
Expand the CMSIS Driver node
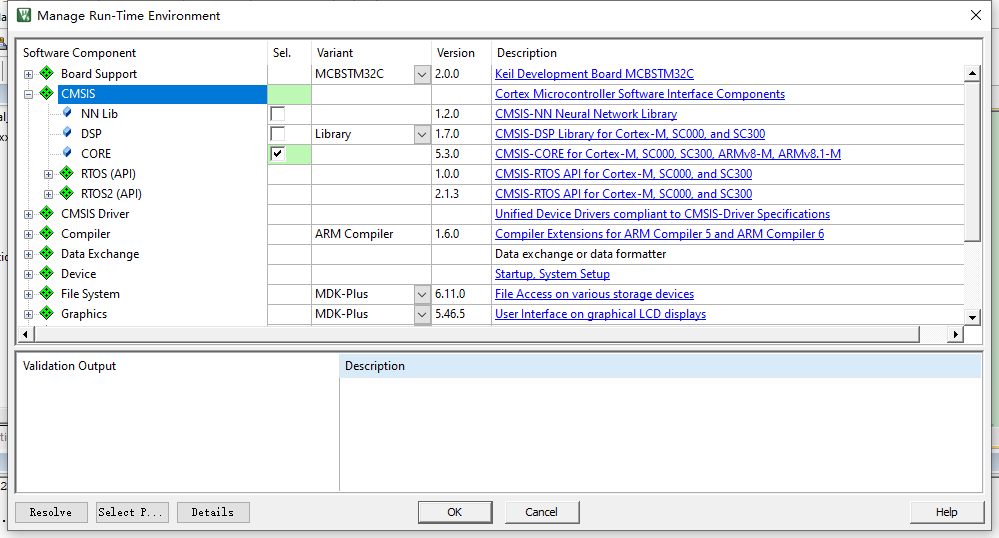[x=28, y=214]
